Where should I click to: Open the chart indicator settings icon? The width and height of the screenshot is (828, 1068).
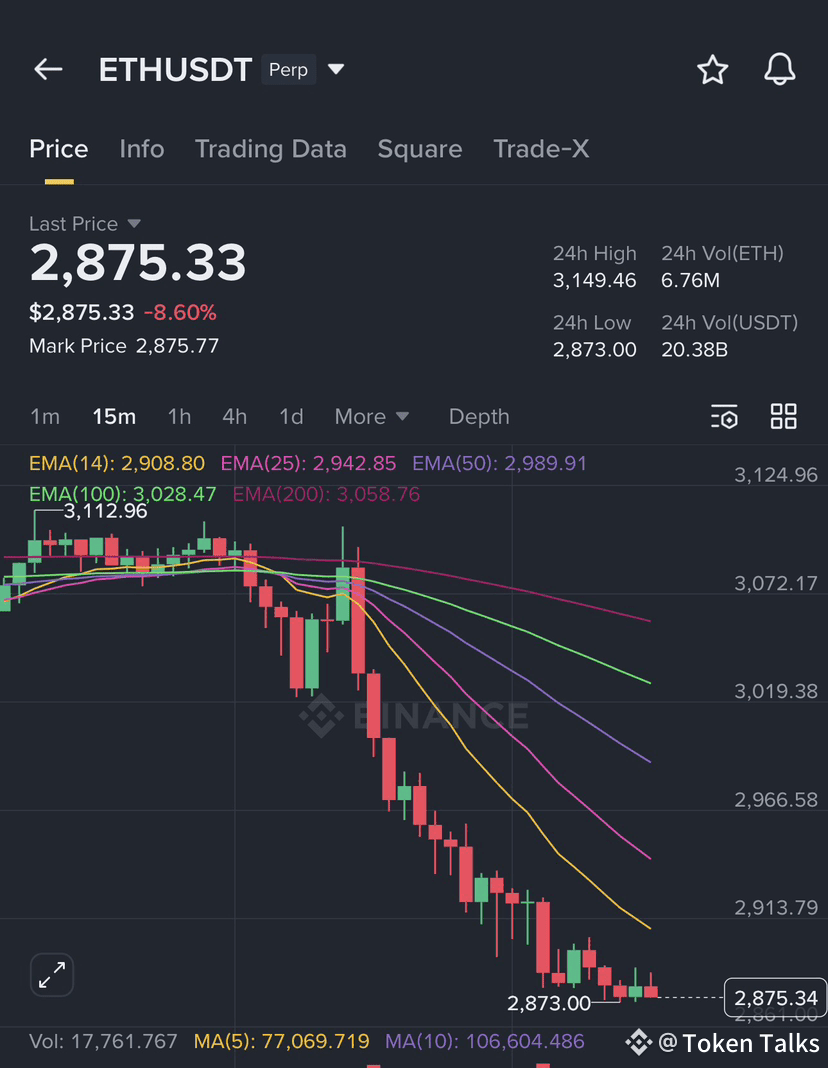coord(724,416)
